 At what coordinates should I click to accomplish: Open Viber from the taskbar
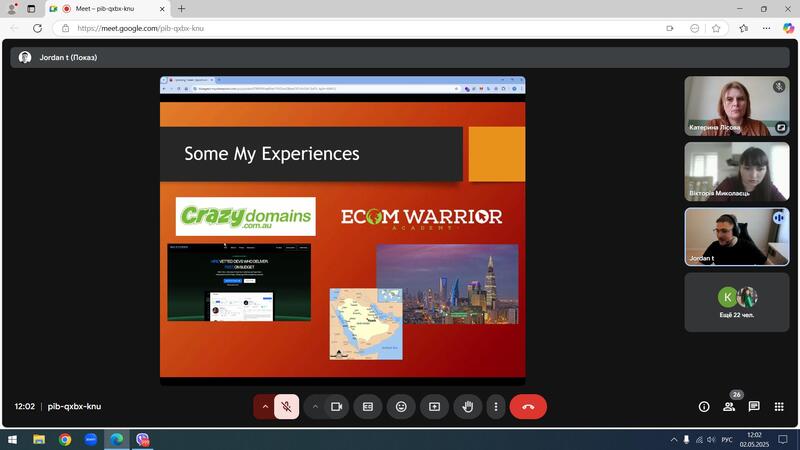tap(142, 439)
